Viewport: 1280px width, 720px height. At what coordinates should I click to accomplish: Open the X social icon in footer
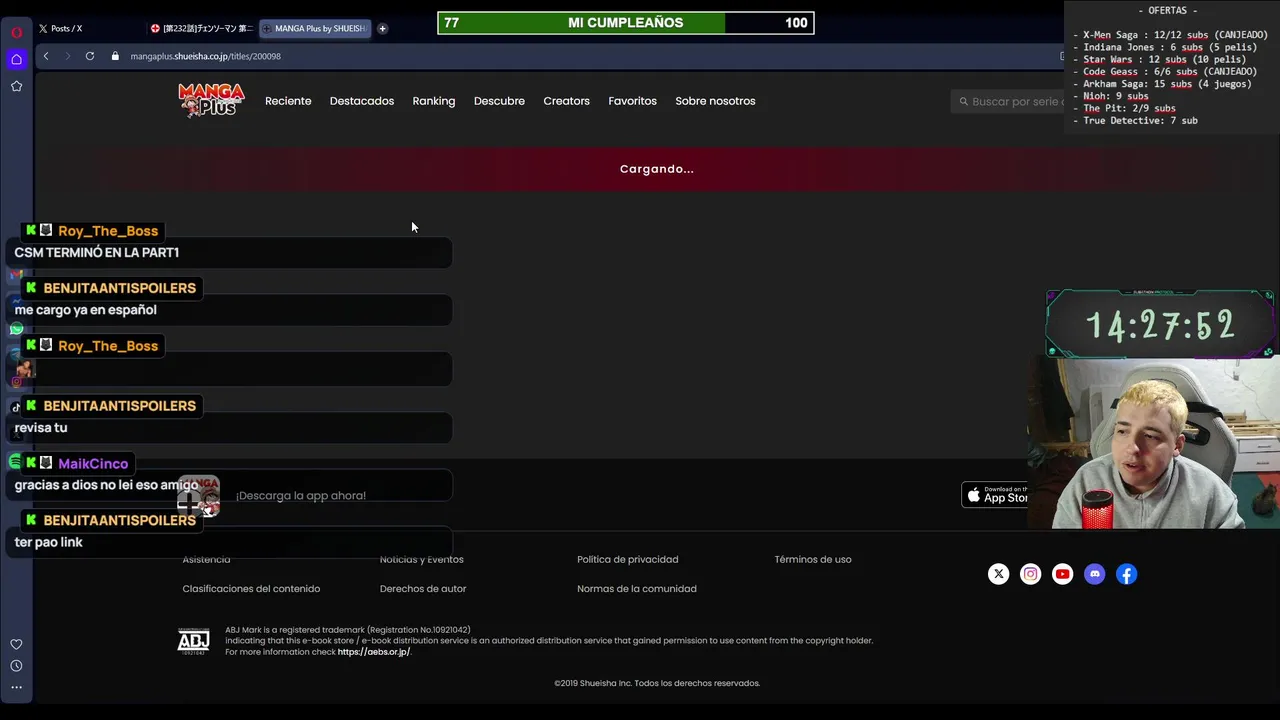(998, 574)
